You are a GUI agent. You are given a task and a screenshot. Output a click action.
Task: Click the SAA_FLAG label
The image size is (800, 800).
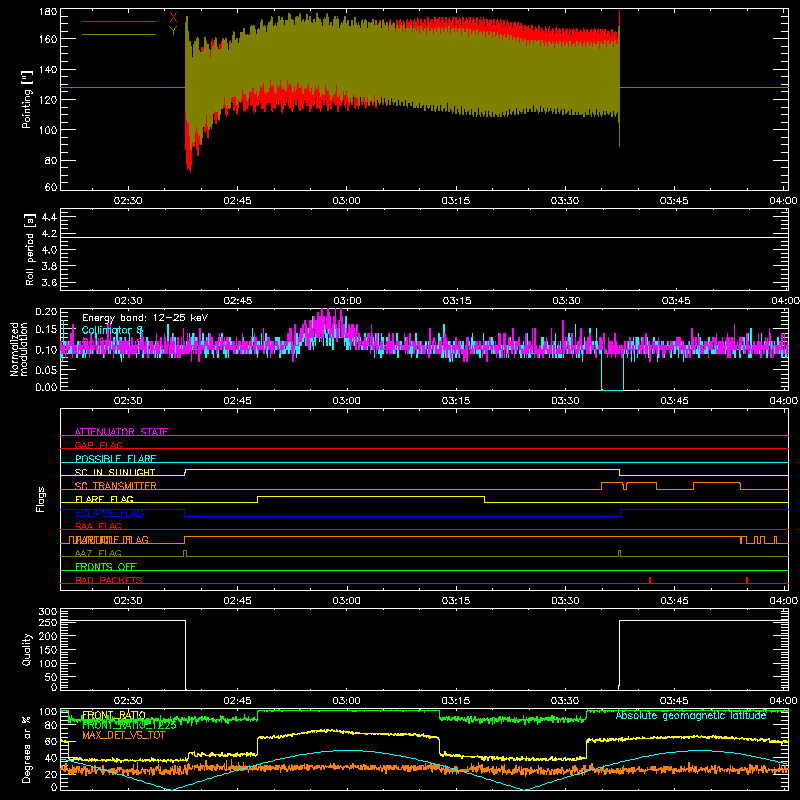tap(98, 526)
